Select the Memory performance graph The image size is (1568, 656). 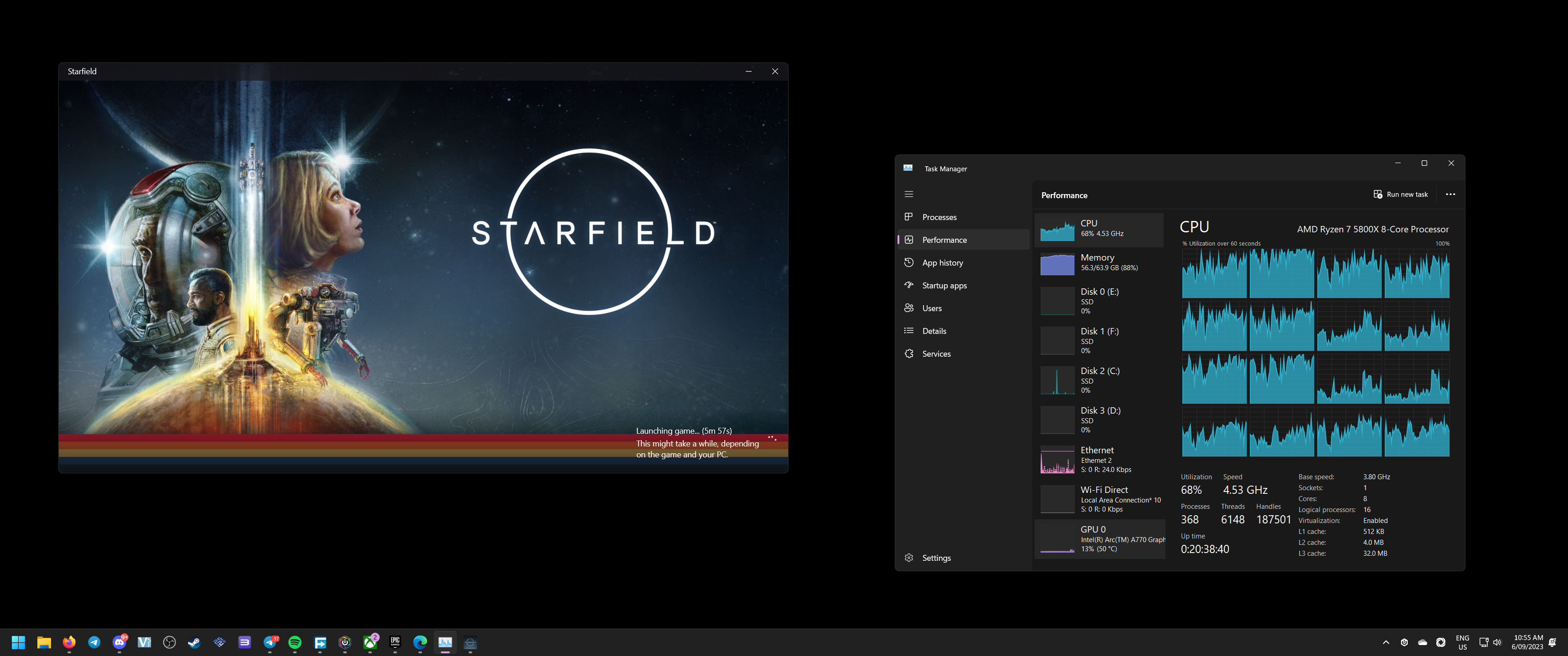1099,262
